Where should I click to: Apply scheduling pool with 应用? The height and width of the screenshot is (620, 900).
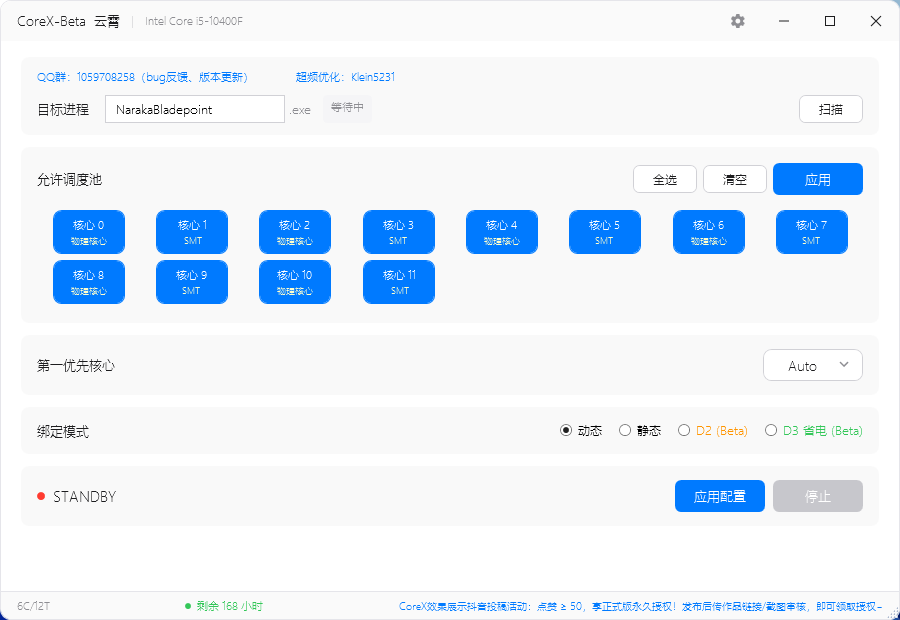[x=817, y=179]
